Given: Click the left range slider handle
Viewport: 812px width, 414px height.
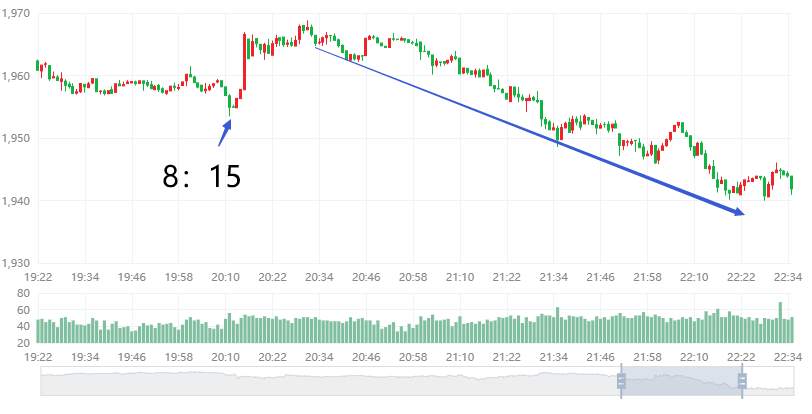Looking at the screenshot, I should (x=621, y=381).
